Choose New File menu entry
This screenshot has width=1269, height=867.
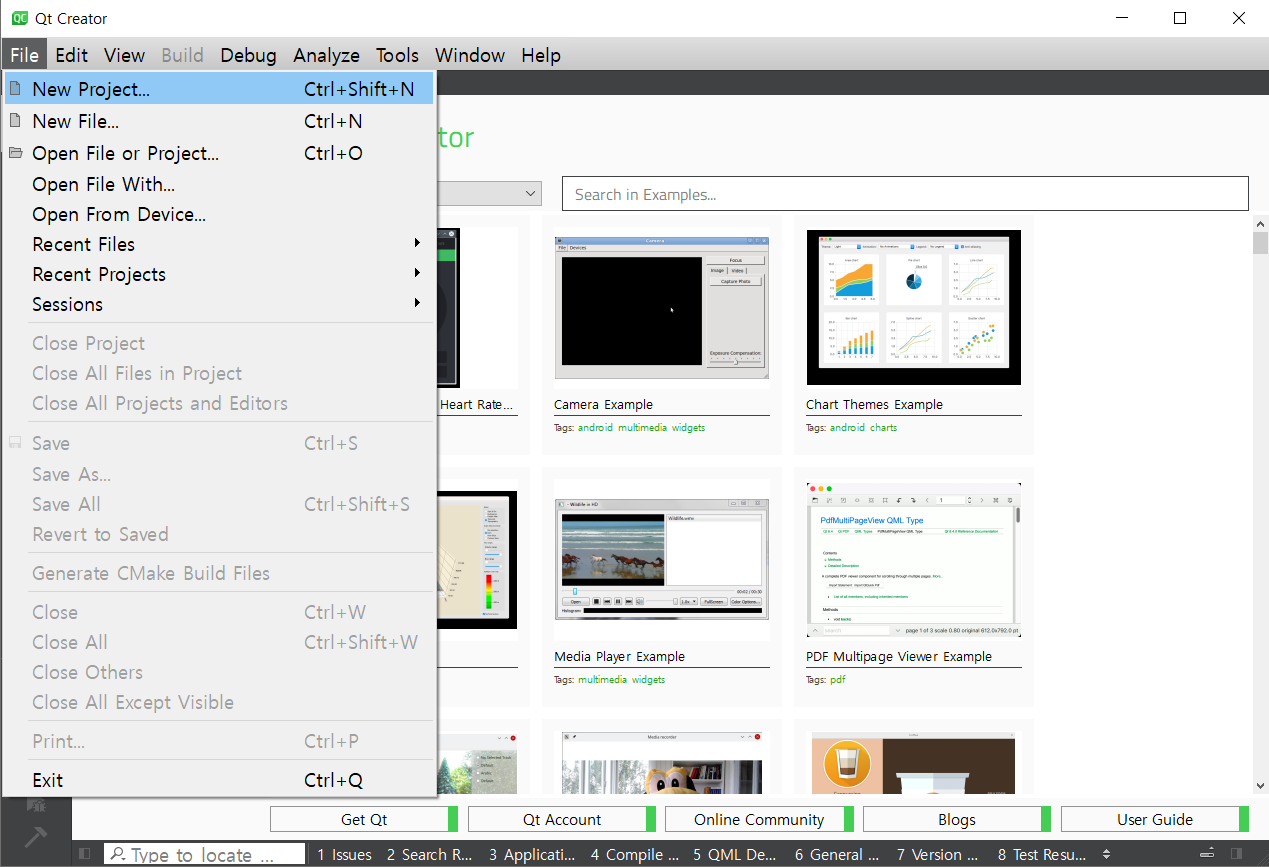(219, 121)
